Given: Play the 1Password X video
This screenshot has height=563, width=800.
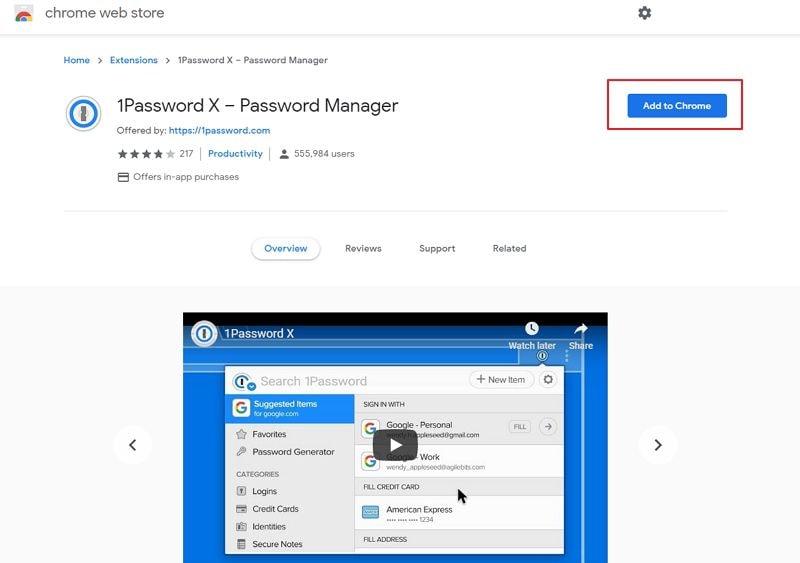Looking at the screenshot, I should (x=395, y=445).
